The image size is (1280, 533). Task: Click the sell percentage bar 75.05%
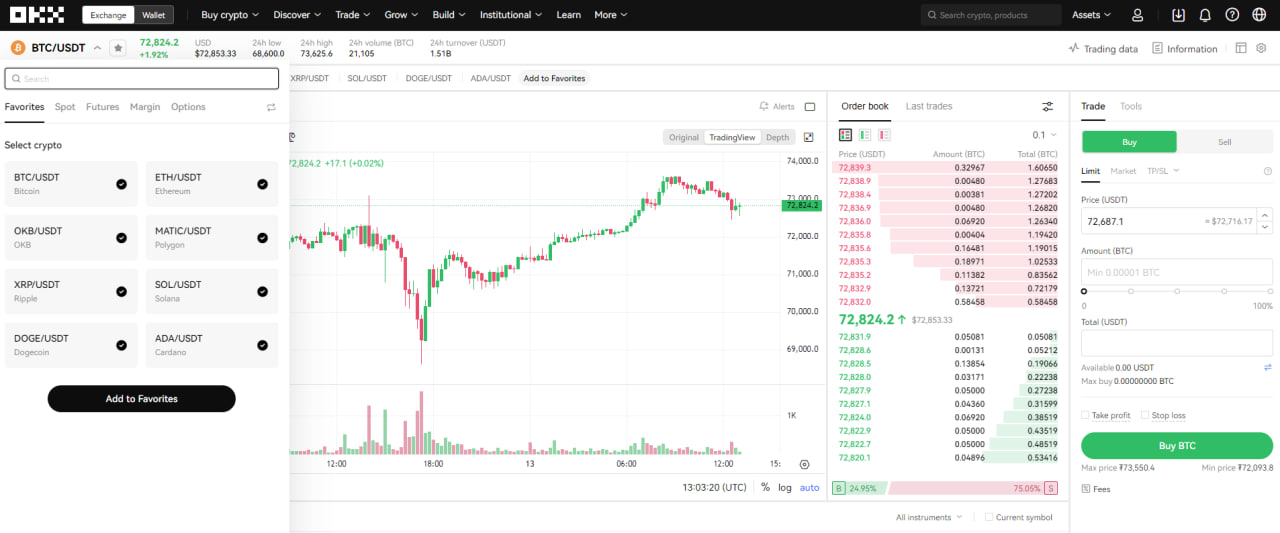tap(972, 488)
